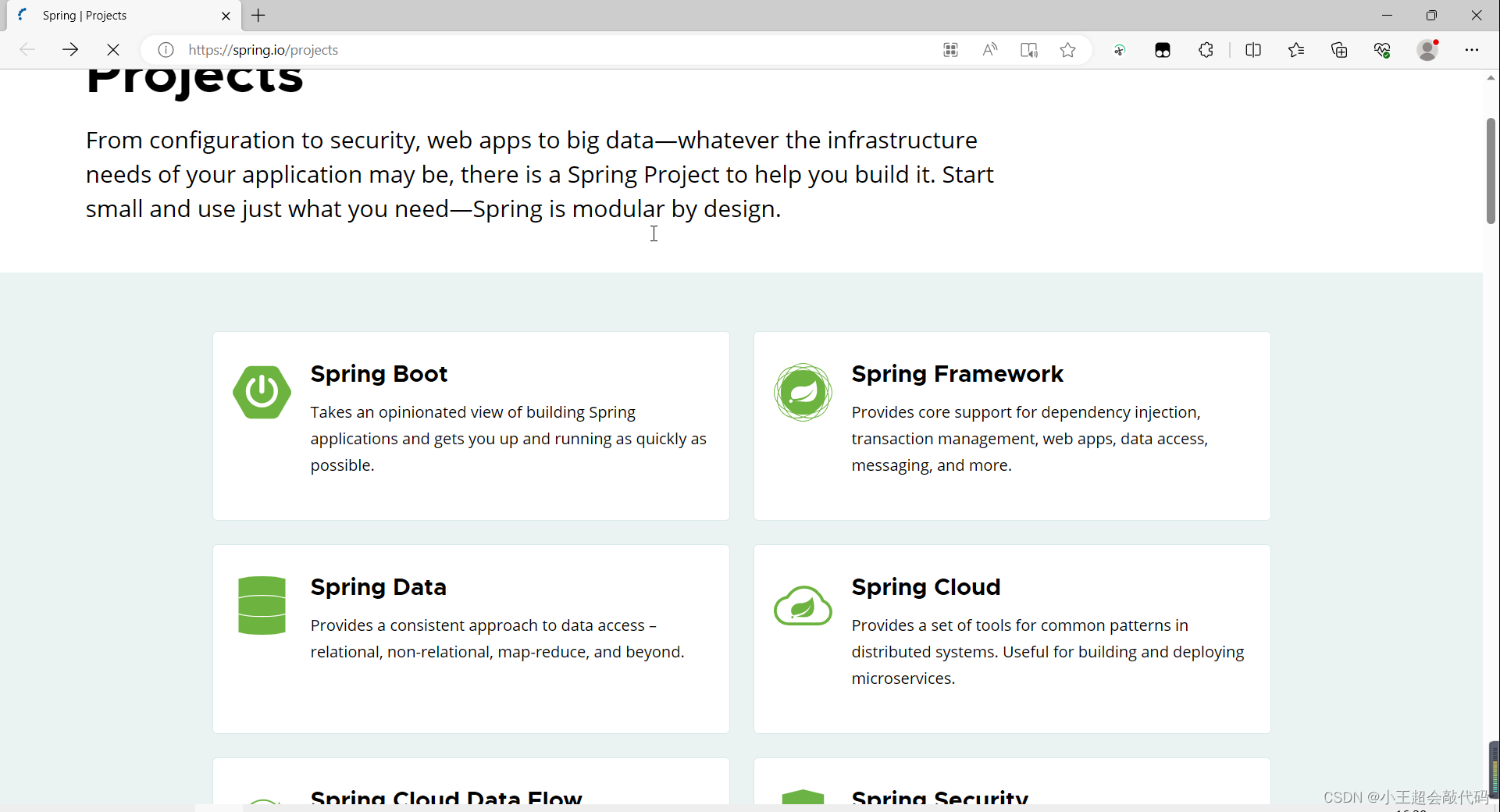Select the Spring | Projects tab
This screenshot has height=812, width=1500.
123,16
